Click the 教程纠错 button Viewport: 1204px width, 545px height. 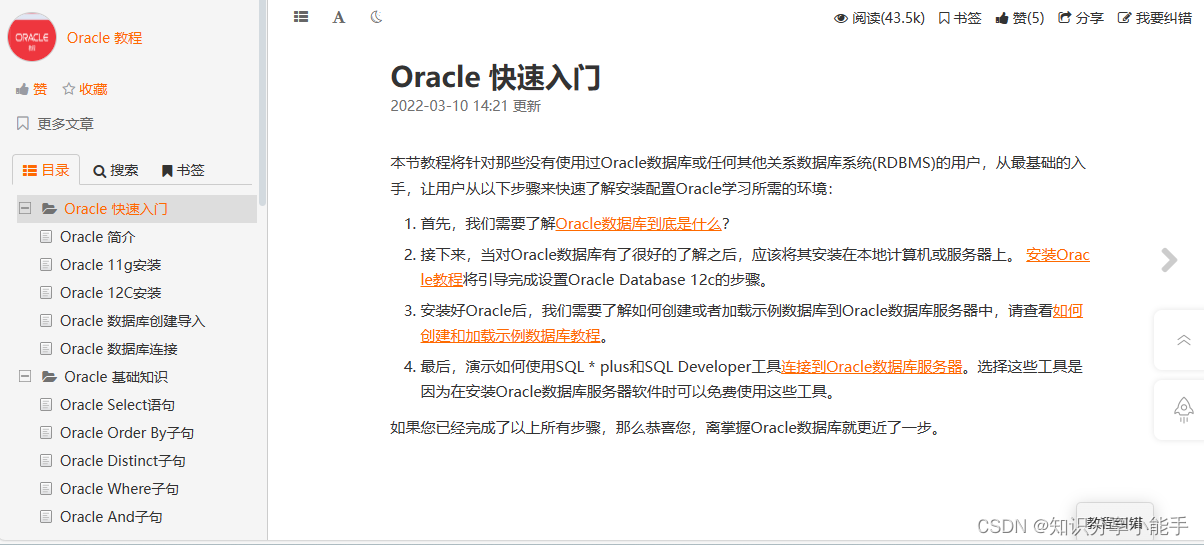tap(1115, 522)
